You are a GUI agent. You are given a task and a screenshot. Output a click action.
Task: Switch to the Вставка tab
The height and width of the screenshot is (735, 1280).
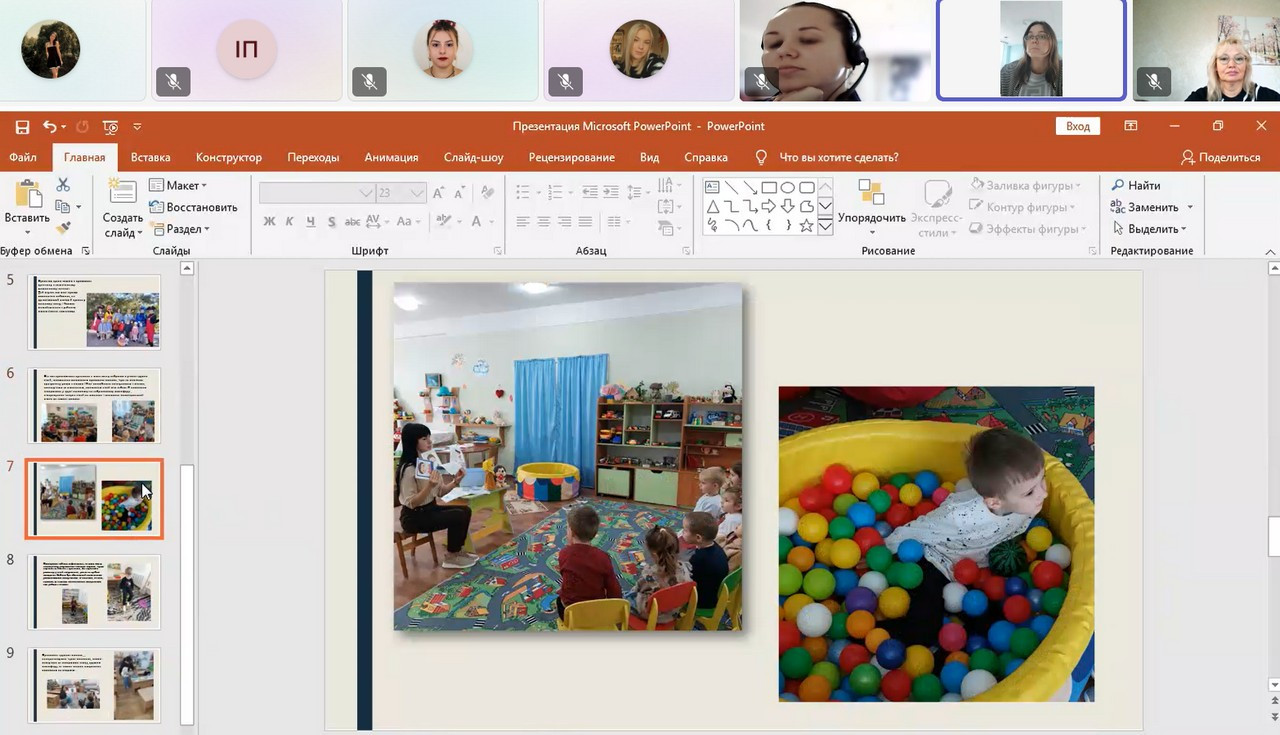tap(151, 157)
